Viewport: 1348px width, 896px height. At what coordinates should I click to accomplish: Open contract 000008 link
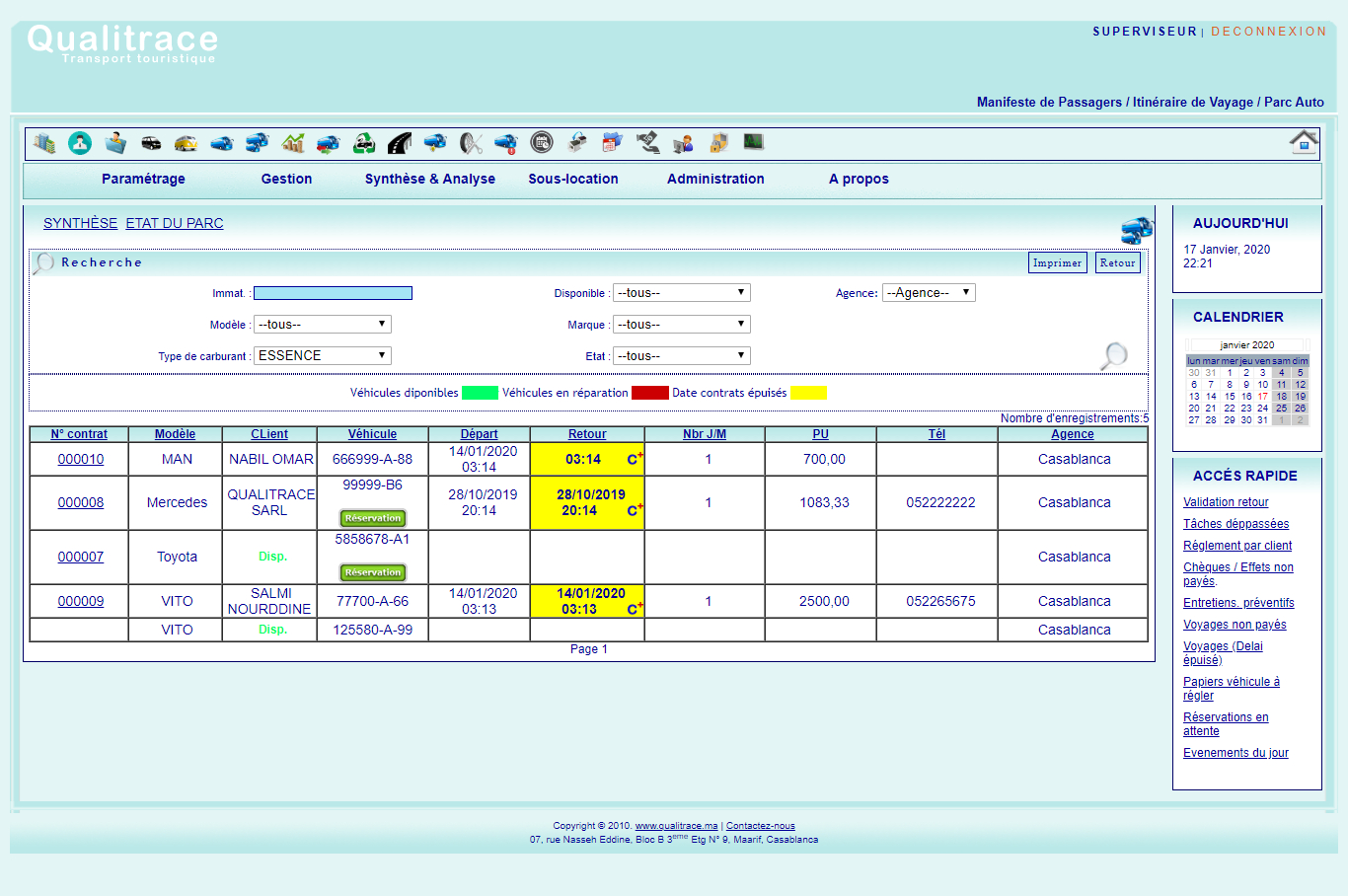[x=81, y=502]
